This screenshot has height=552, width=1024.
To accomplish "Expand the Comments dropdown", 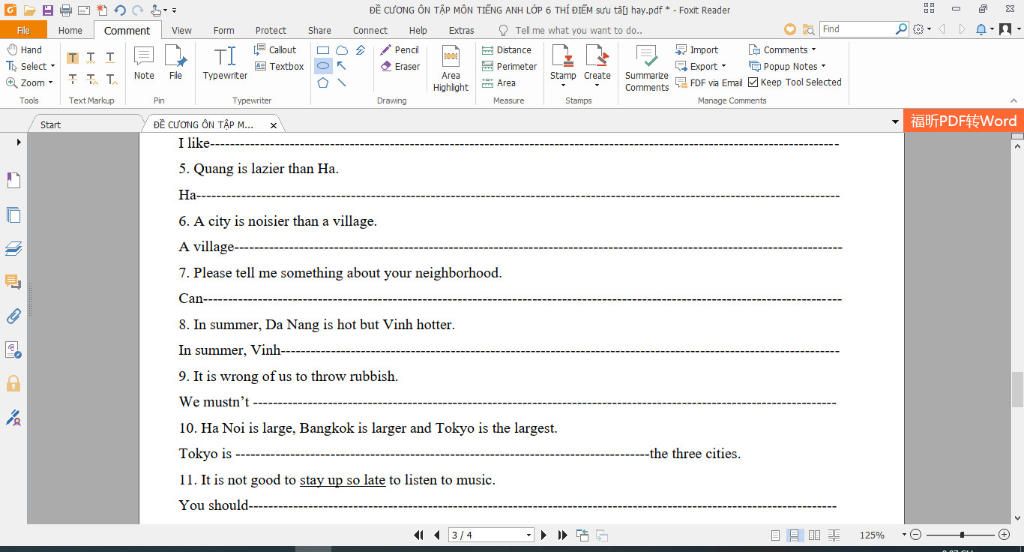I will [814, 50].
